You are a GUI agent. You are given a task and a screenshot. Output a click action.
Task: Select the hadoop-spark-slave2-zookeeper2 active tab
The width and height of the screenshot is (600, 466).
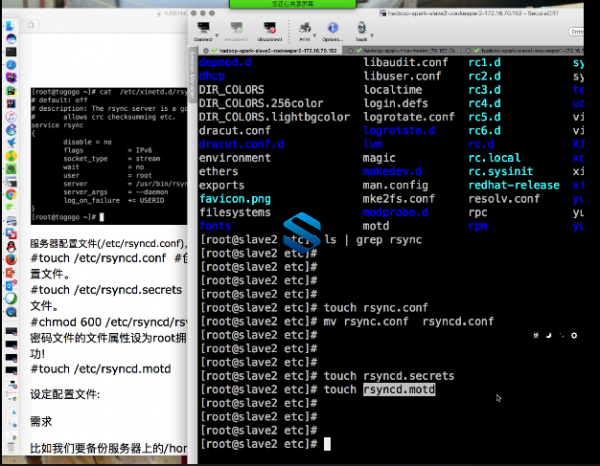pos(270,51)
